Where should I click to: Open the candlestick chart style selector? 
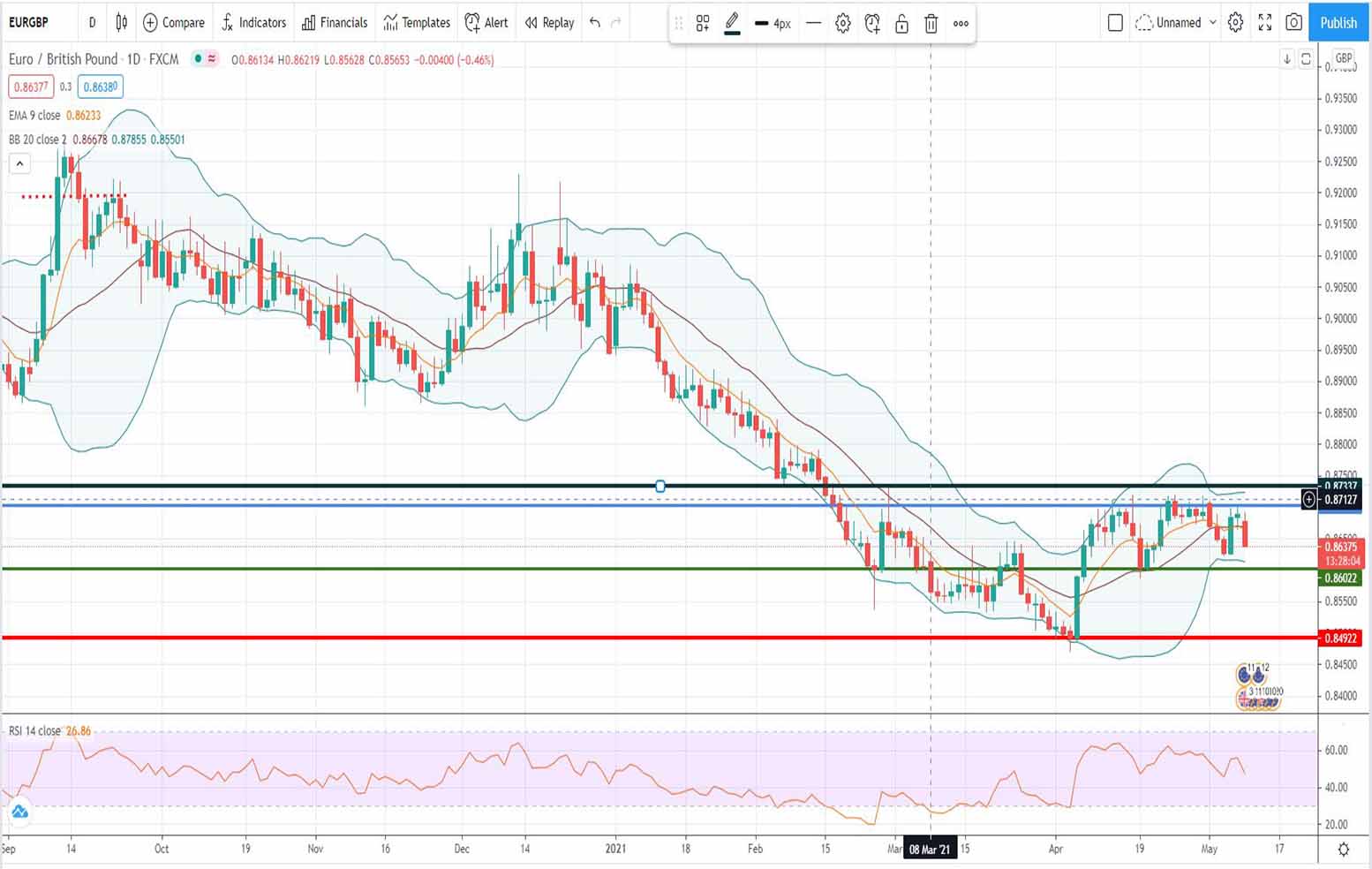[122, 23]
